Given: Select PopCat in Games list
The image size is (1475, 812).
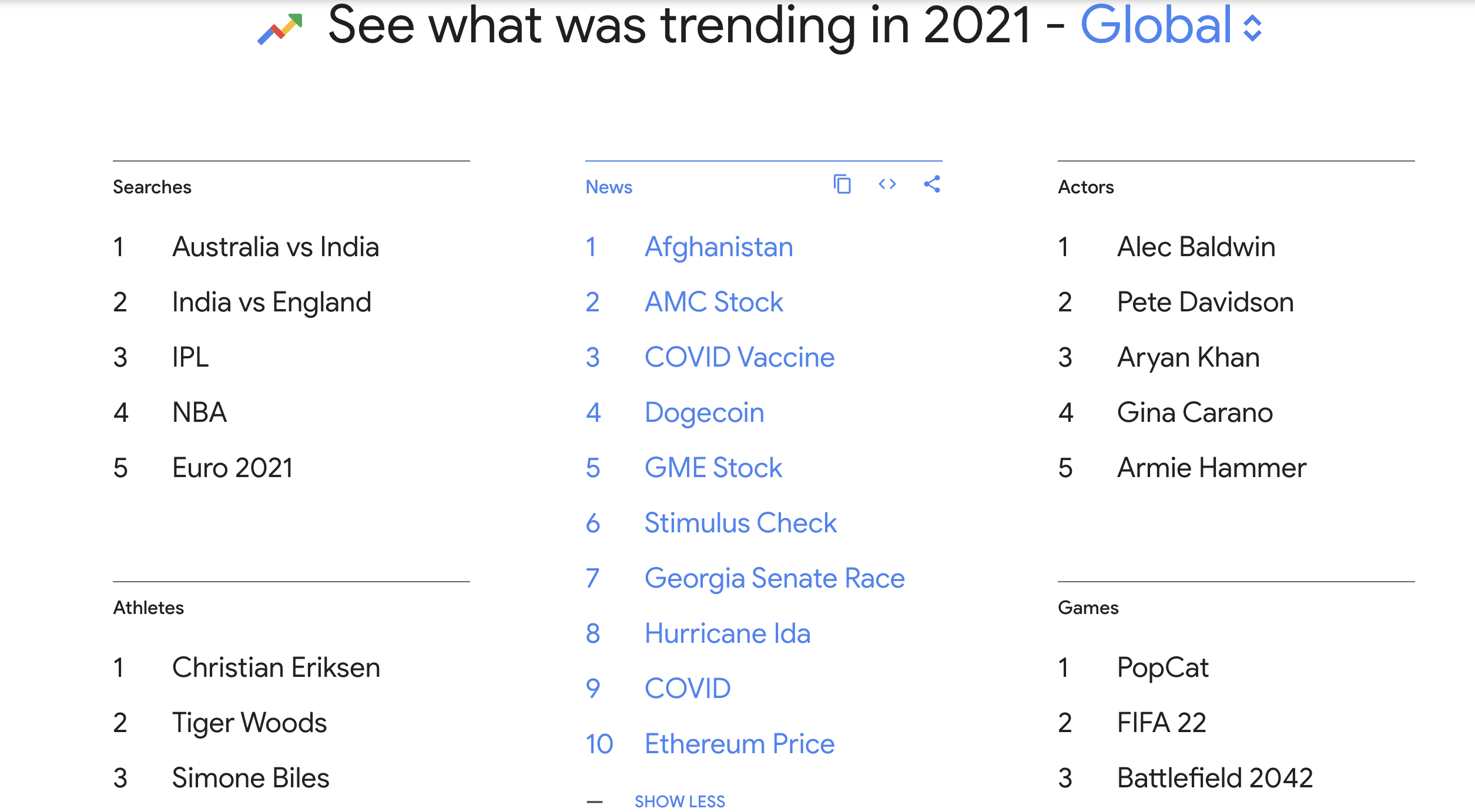Looking at the screenshot, I should pos(1162,667).
